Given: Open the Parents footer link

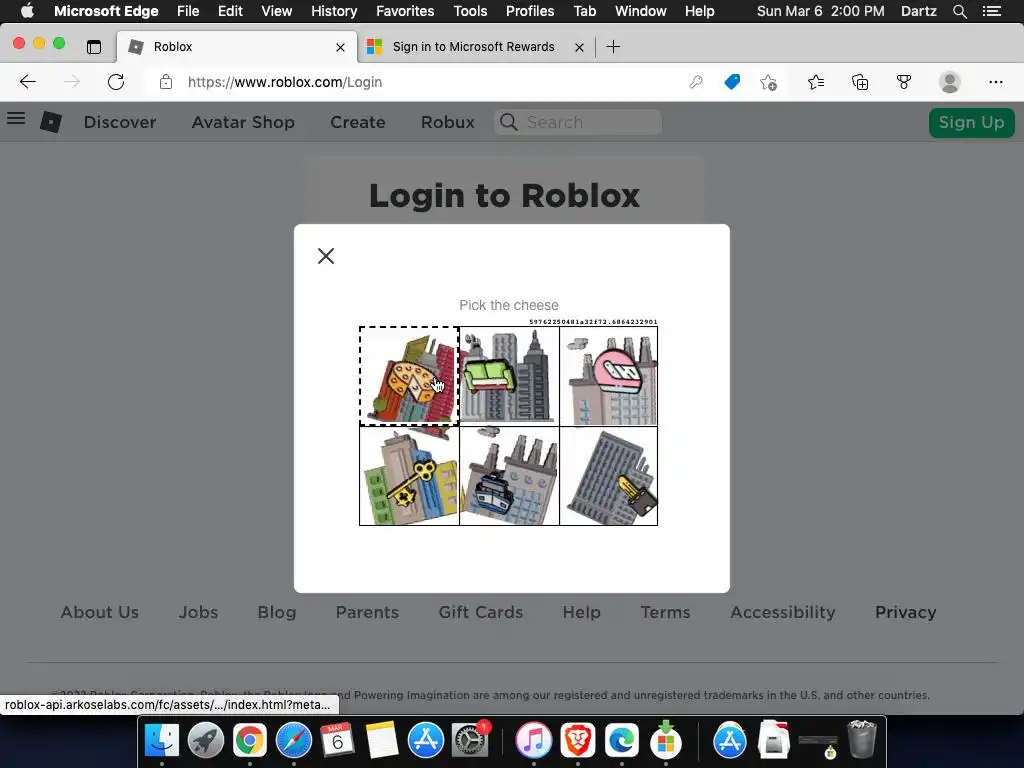Looking at the screenshot, I should 367,612.
